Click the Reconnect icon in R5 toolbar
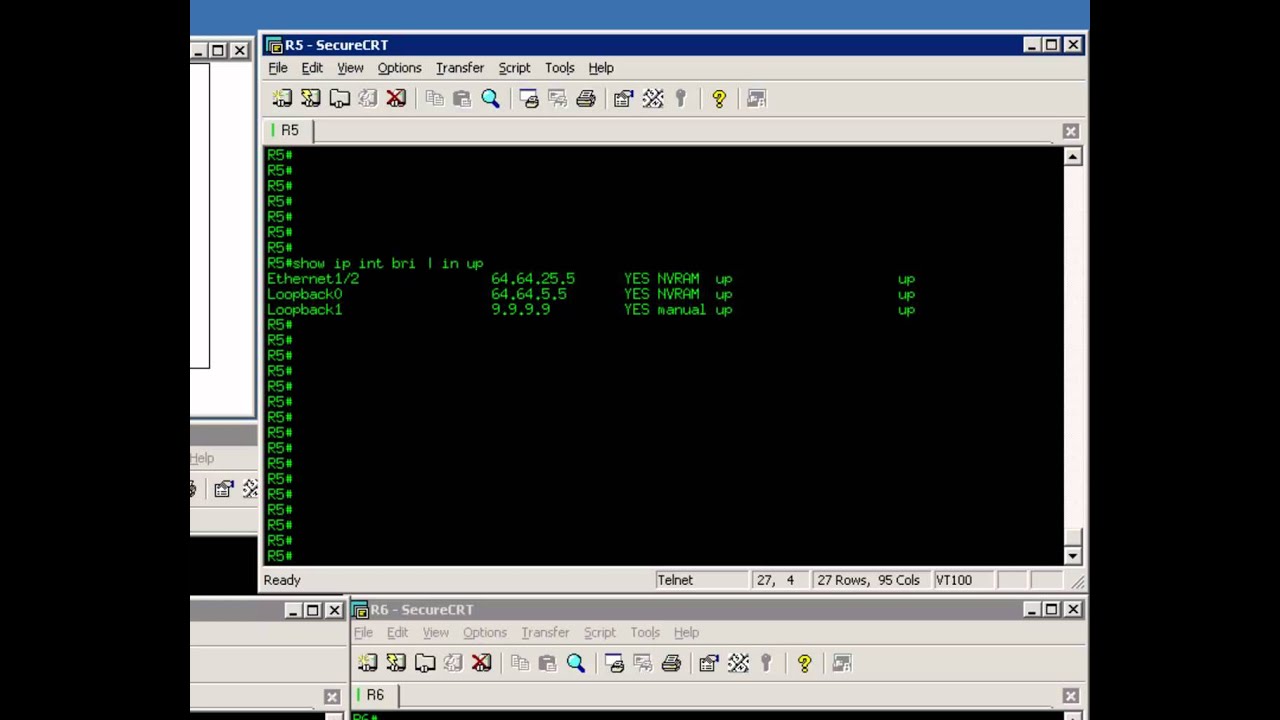The height and width of the screenshot is (720, 1280). click(x=368, y=98)
